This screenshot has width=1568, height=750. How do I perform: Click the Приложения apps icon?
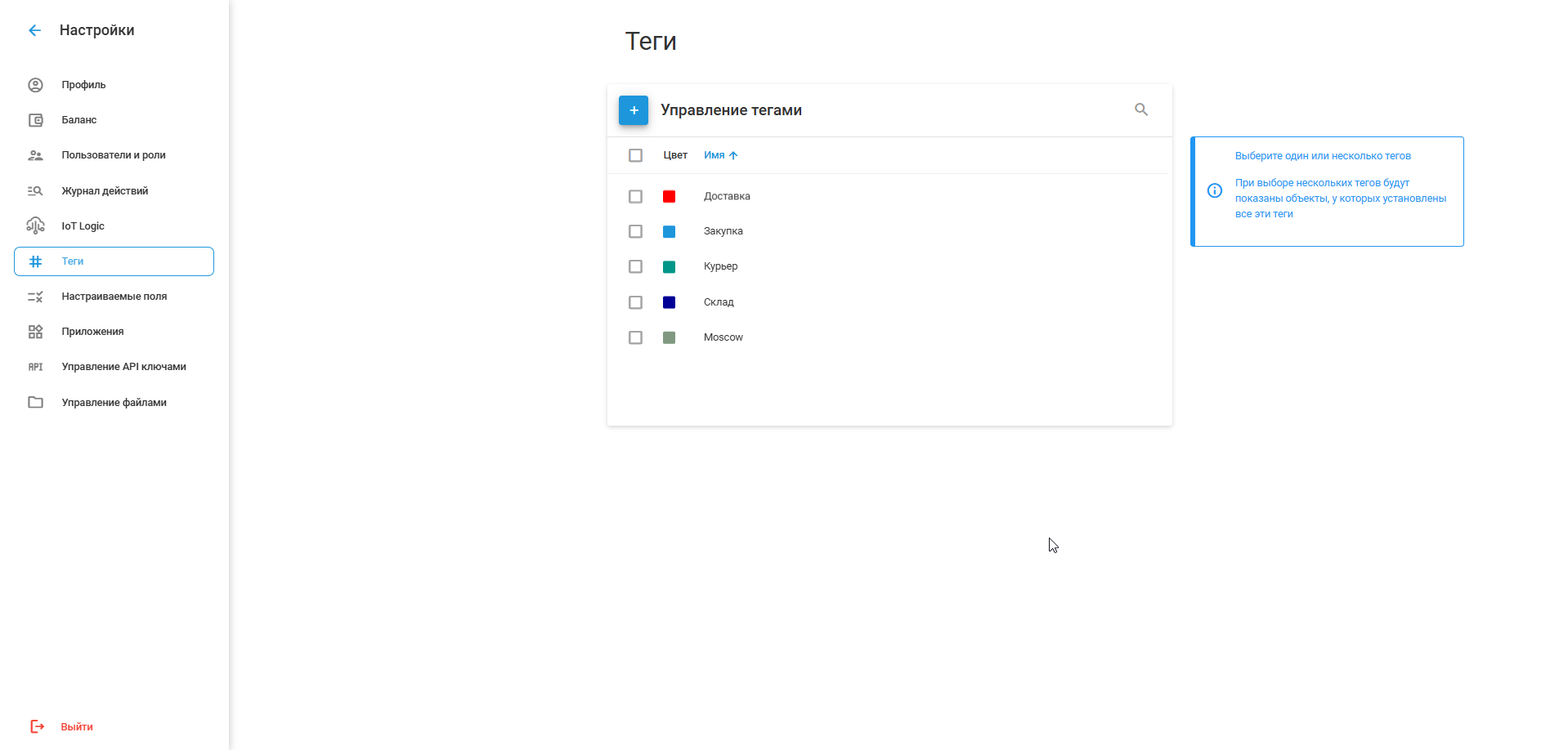35,332
